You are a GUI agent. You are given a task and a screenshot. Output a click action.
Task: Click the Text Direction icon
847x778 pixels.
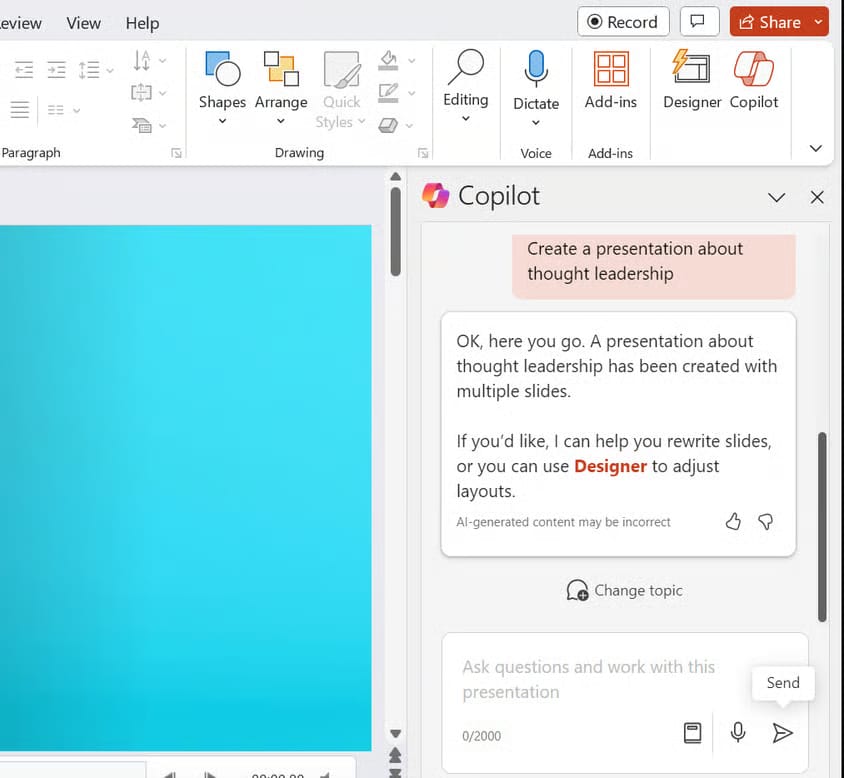(x=142, y=60)
